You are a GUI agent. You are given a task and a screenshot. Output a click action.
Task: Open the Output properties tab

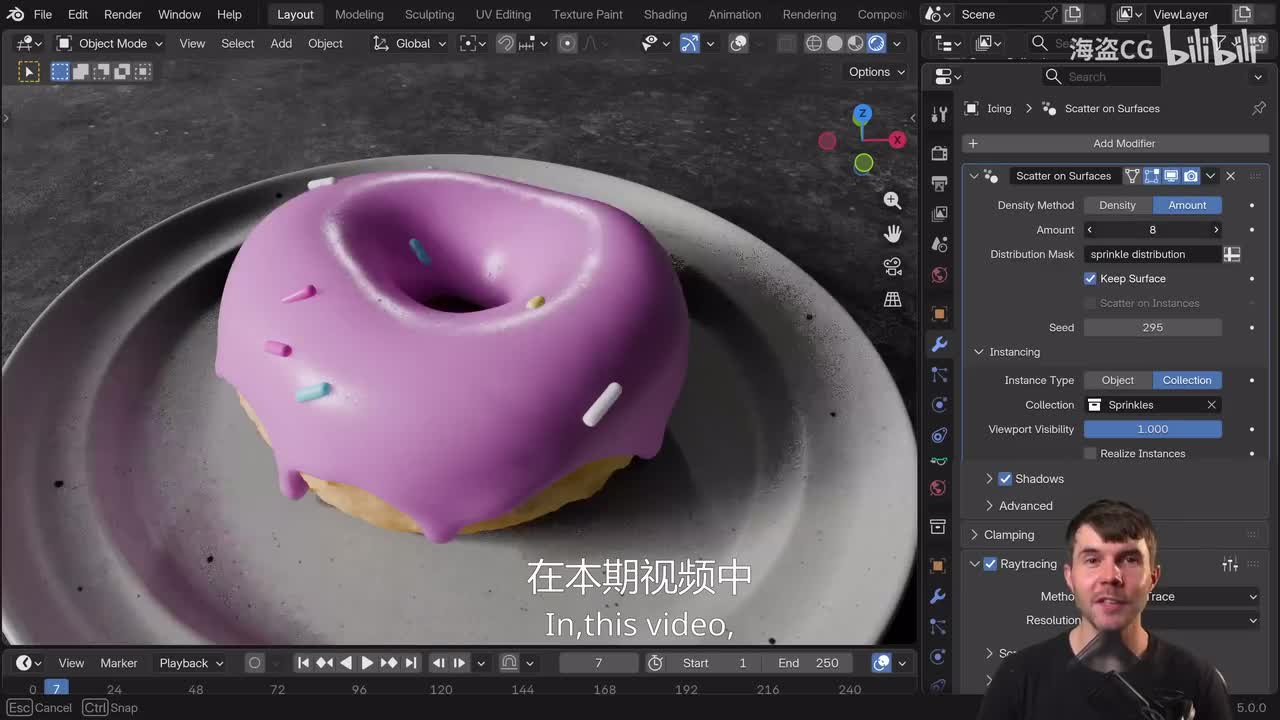(x=938, y=183)
